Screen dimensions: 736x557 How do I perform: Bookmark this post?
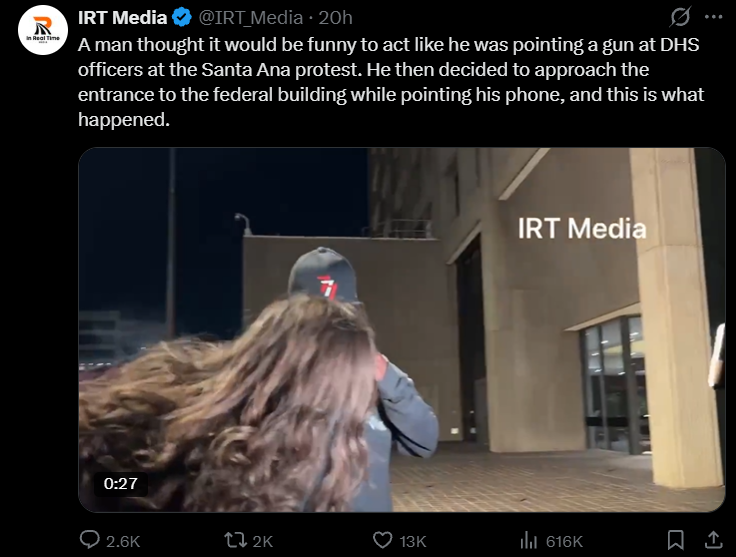coord(675,540)
